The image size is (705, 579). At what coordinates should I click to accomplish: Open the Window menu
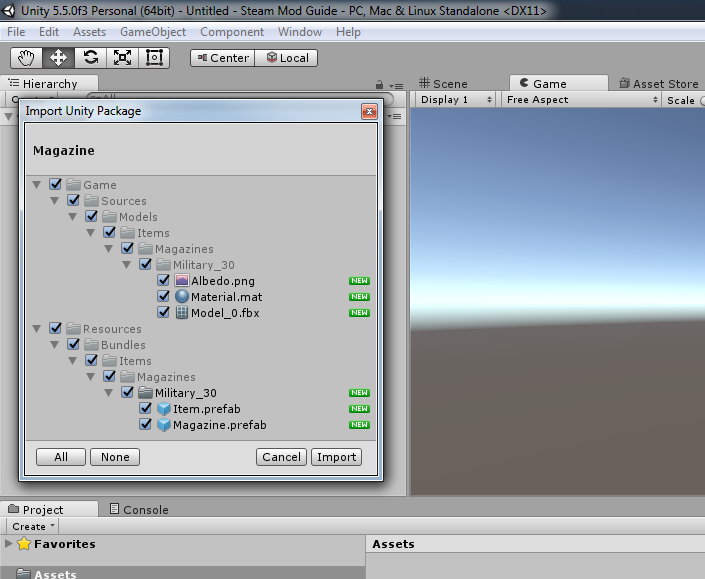[300, 32]
